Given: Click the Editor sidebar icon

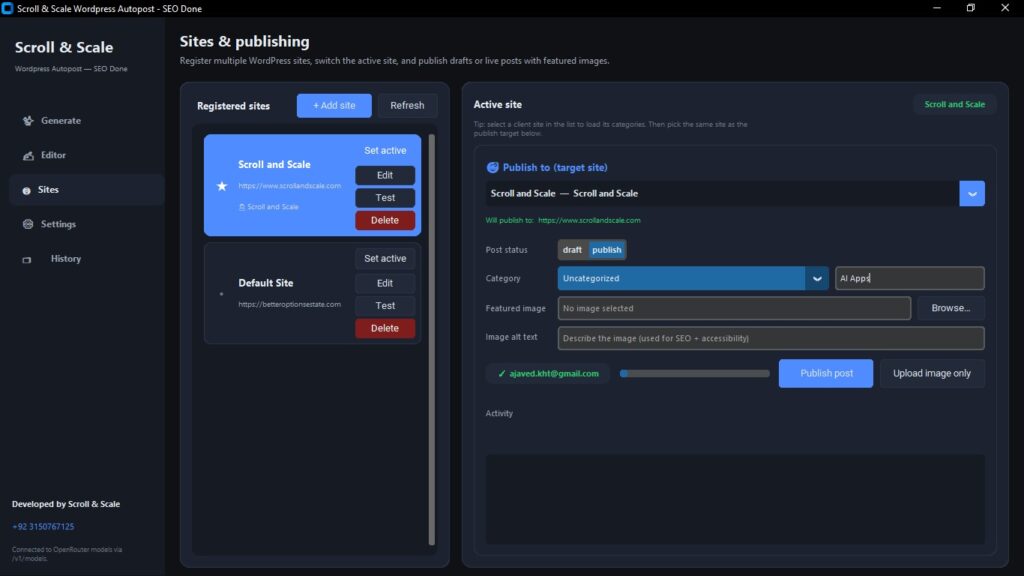Looking at the screenshot, I should tap(28, 155).
